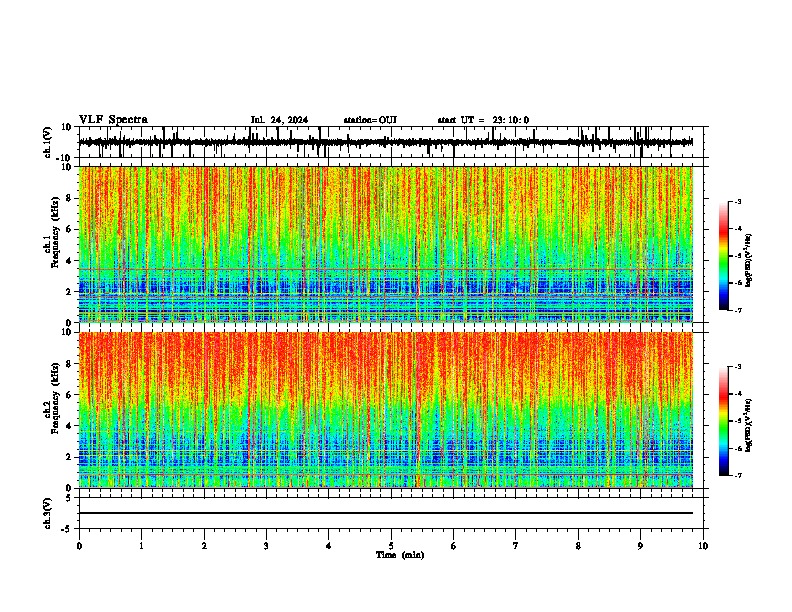Image resolution: width=792 pixels, height=612 pixels.
Task: Click the "-3" label on ch.1 color bar
Action: point(738,202)
